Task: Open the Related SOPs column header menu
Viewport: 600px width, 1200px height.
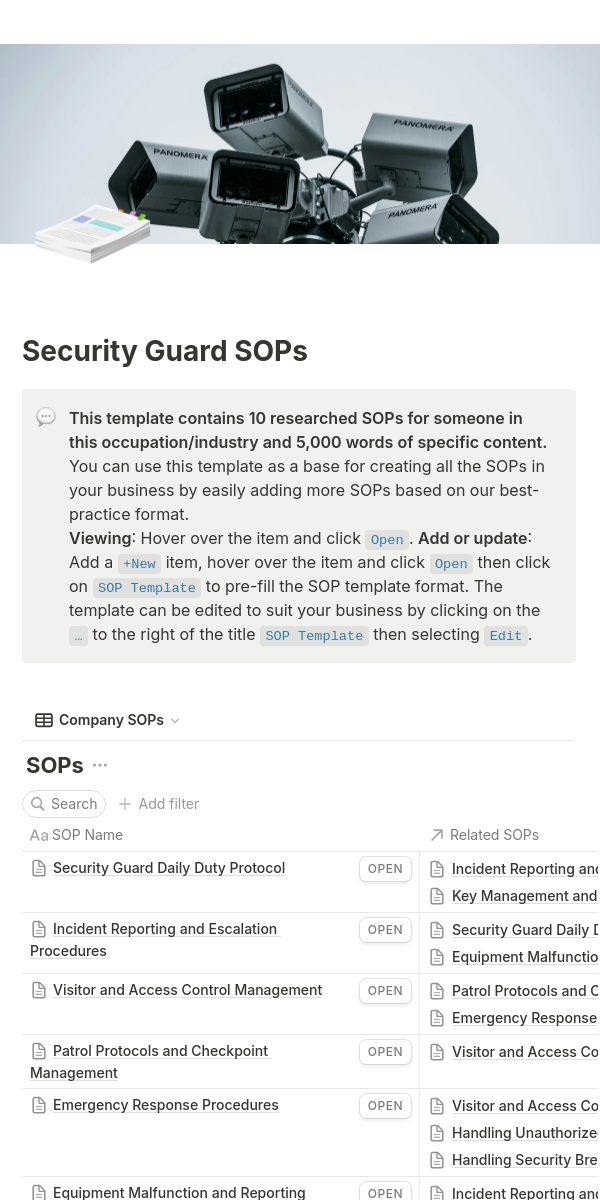Action: click(494, 835)
